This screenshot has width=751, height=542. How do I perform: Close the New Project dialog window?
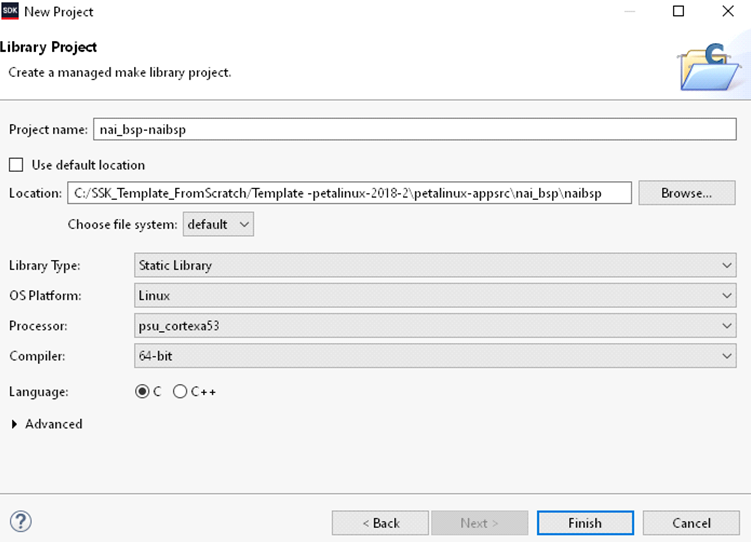(x=727, y=12)
